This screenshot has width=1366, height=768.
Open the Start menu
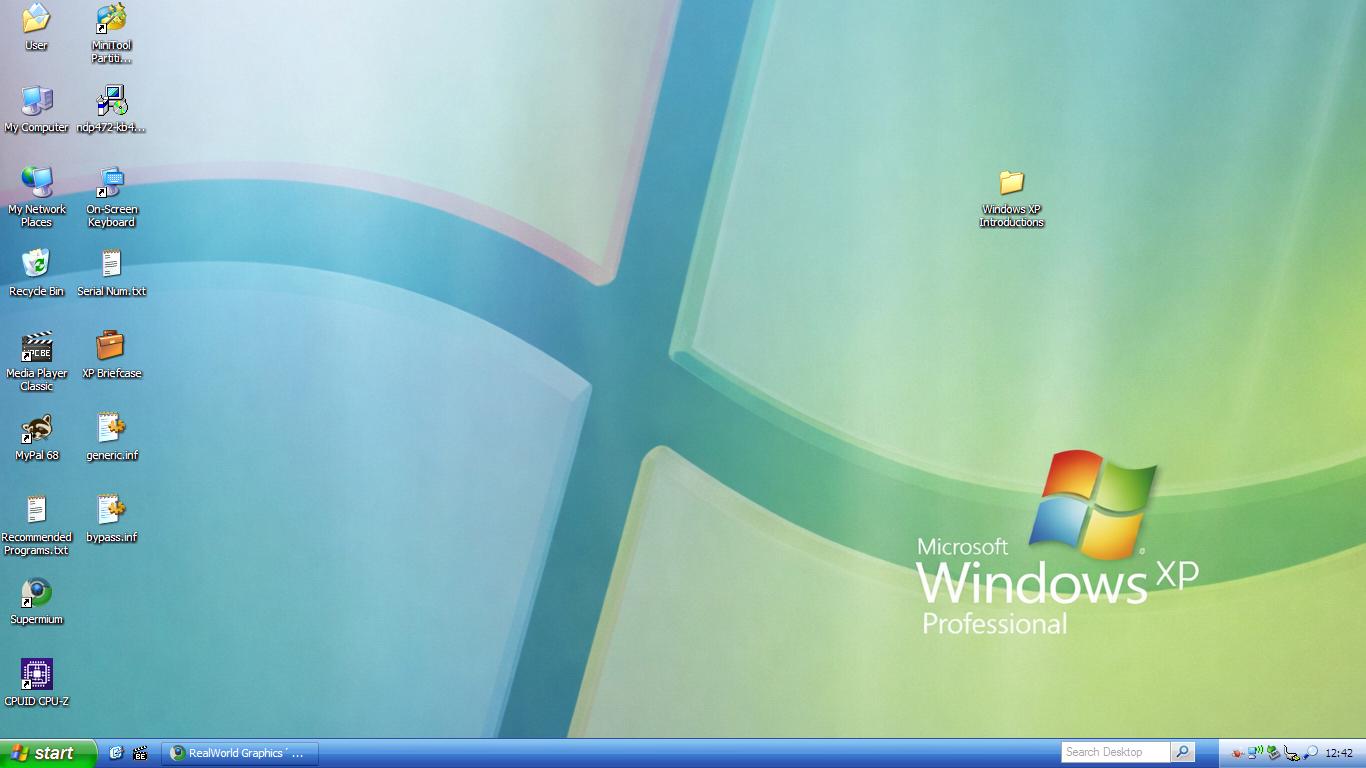tap(48, 753)
